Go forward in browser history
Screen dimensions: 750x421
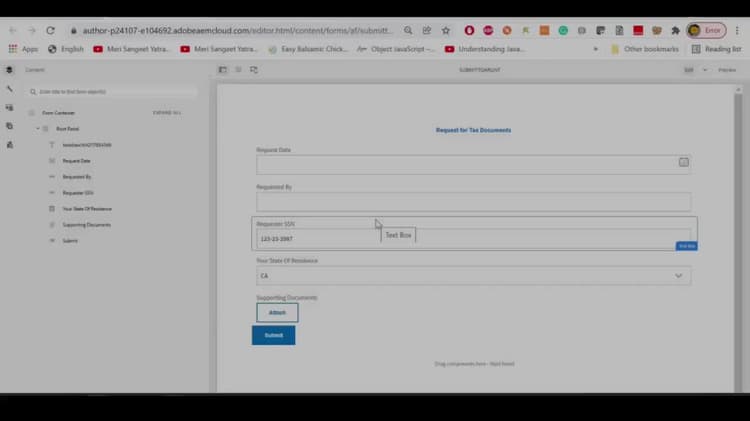[x=32, y=31]
